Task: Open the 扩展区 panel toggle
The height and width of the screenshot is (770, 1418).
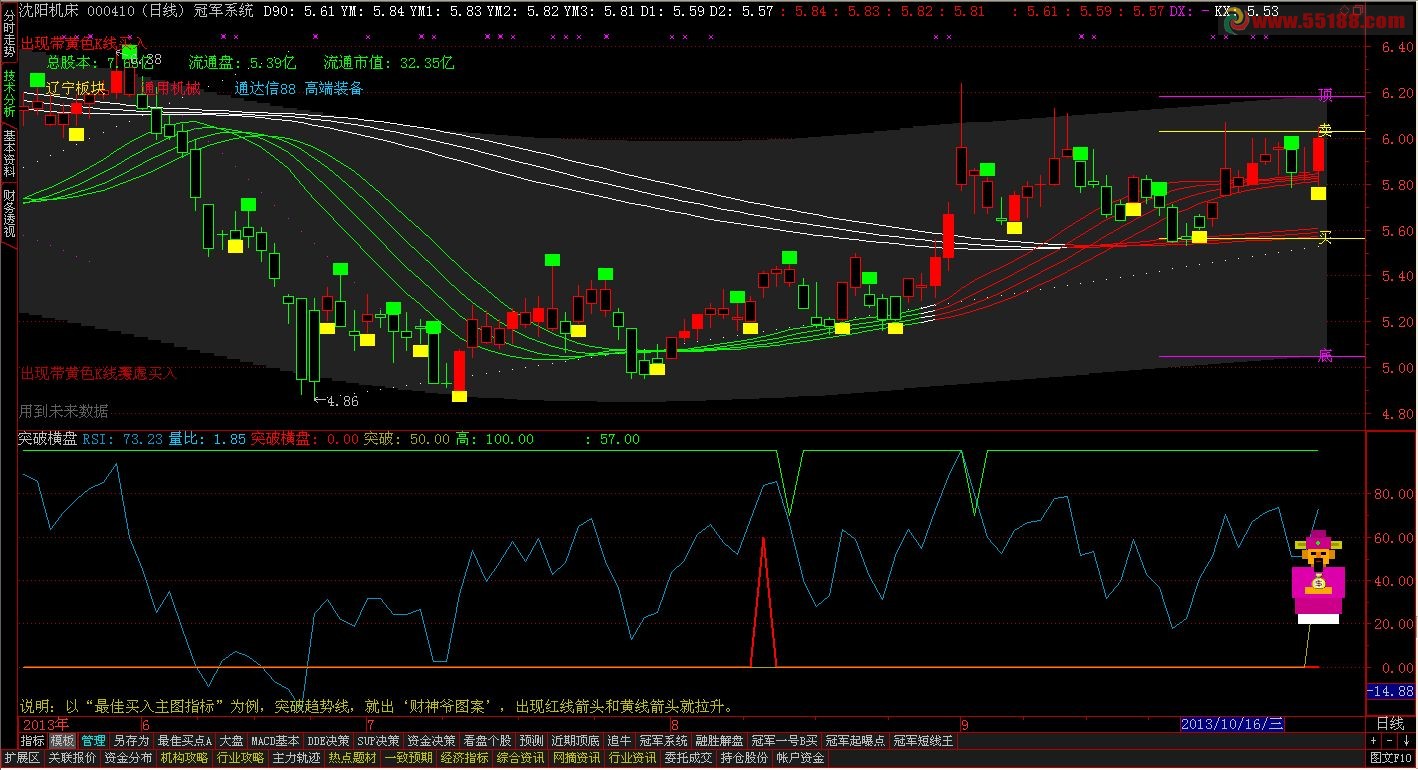Action: point(21,758)
